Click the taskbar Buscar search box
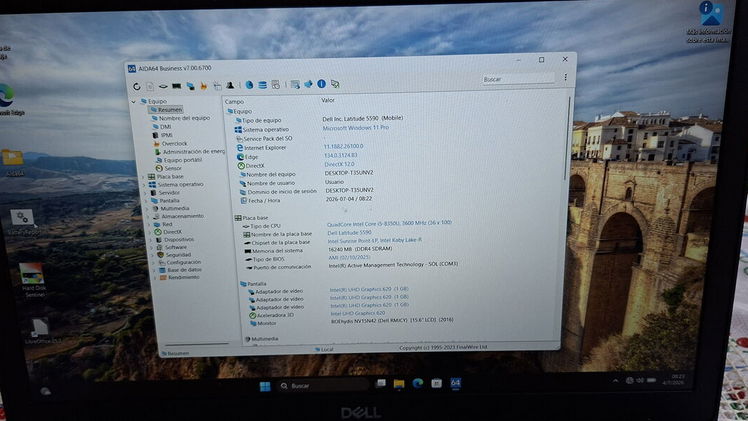The width and height of the screenshot is (748, 421). point(322,385)
